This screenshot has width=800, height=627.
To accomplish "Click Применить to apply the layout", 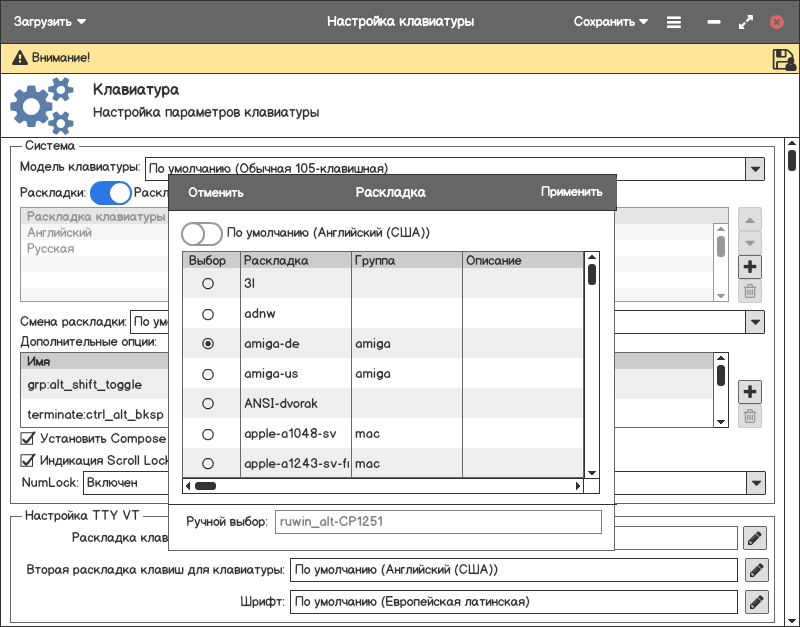I will pyautogui.click(x=571, y=193).
